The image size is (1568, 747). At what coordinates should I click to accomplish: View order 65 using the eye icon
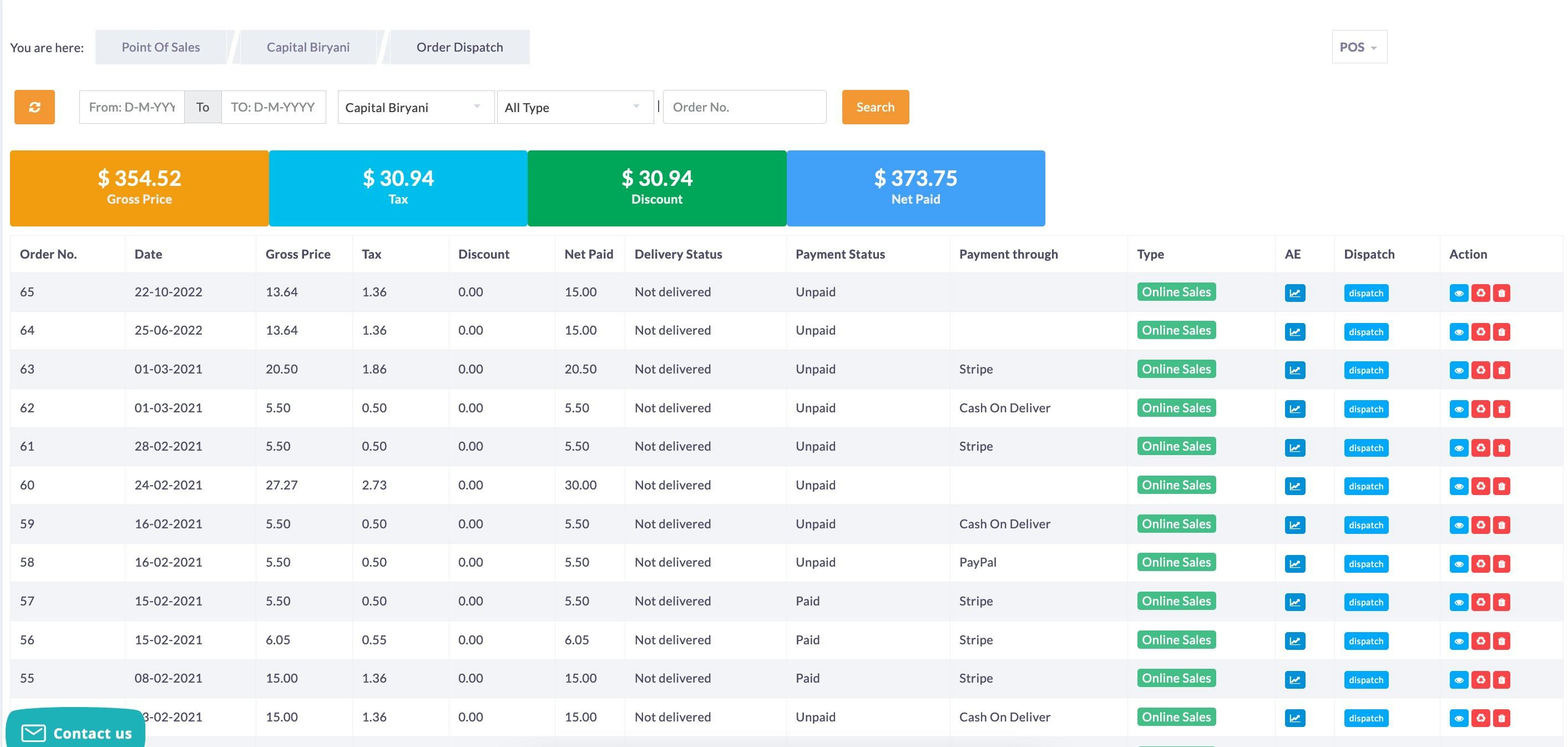click(1459, 293)
